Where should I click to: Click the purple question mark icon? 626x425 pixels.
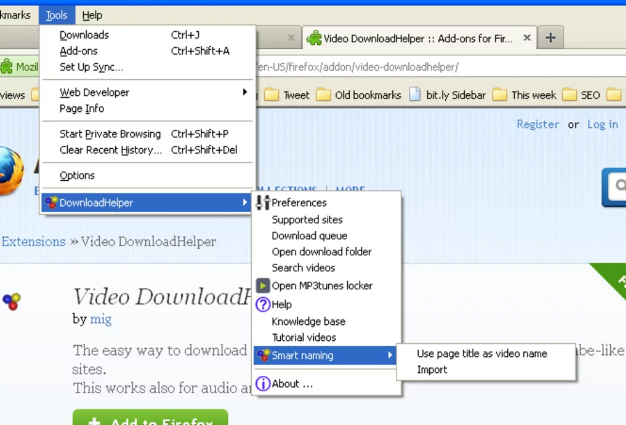(x=263, y=304)
